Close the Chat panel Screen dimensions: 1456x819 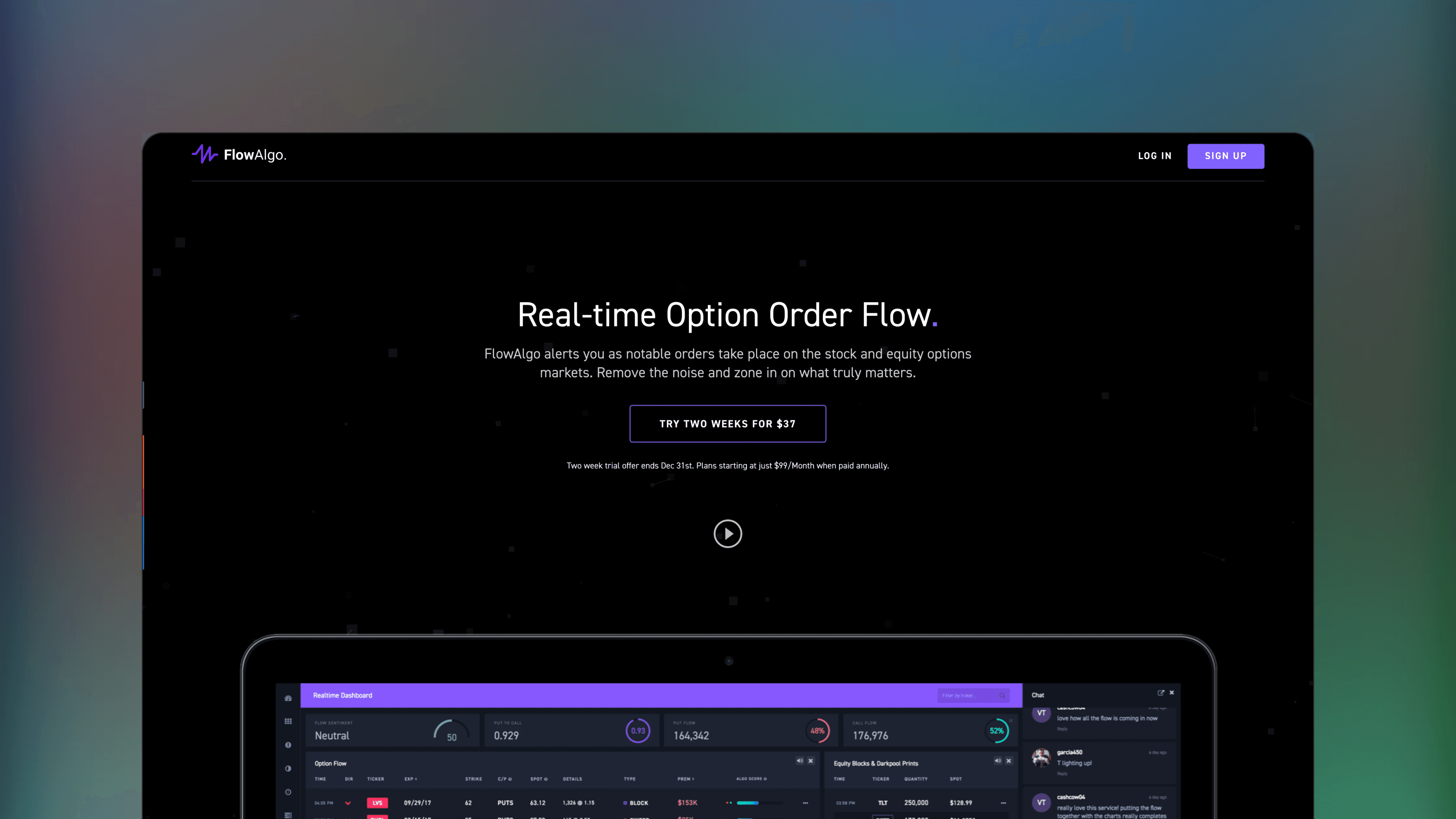click(x=1172, y=692)
